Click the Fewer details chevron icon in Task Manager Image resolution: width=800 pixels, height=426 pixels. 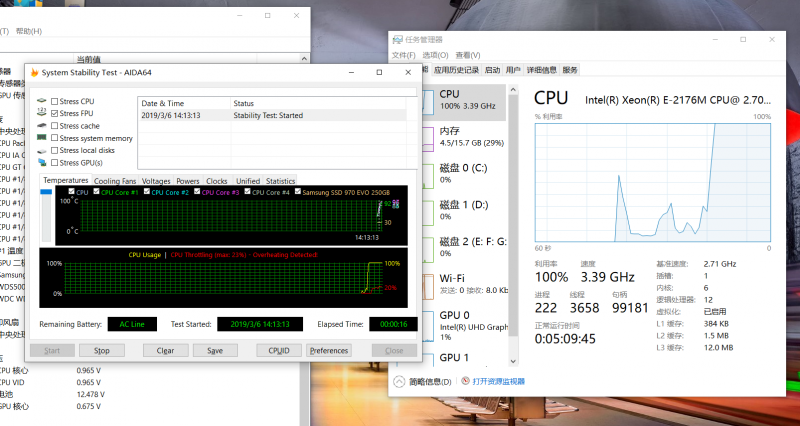click(399, 381)
